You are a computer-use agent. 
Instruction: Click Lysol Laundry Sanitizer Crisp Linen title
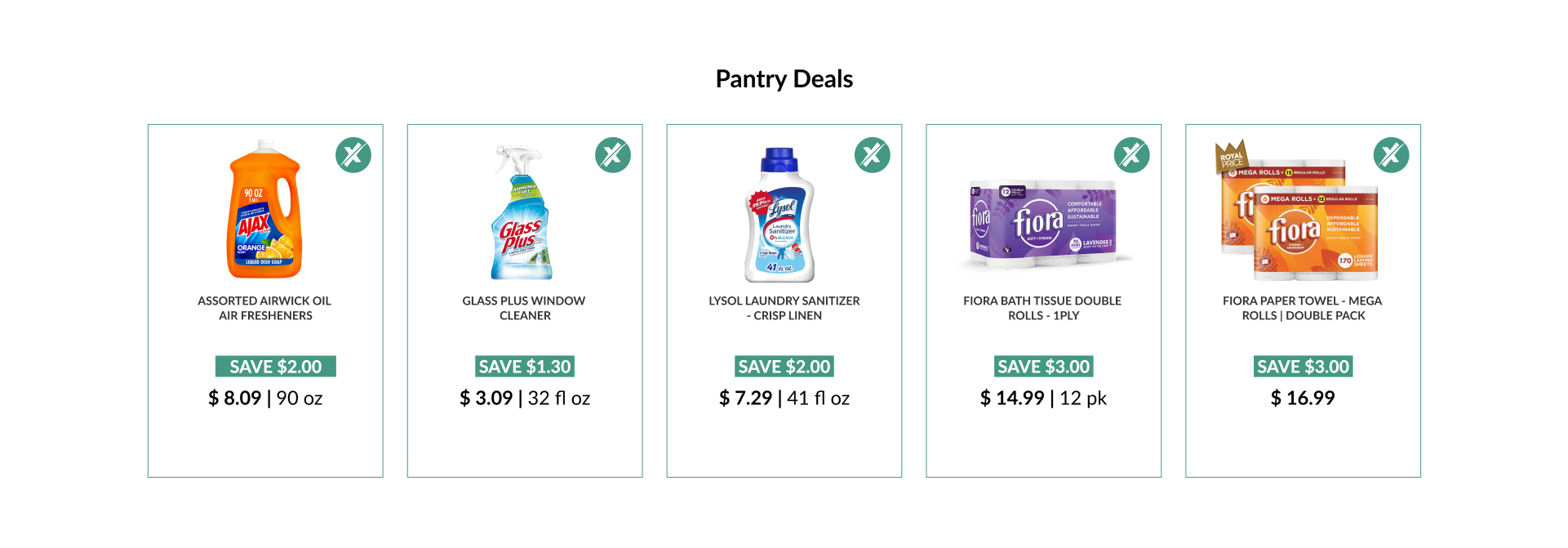click(784, 308)
